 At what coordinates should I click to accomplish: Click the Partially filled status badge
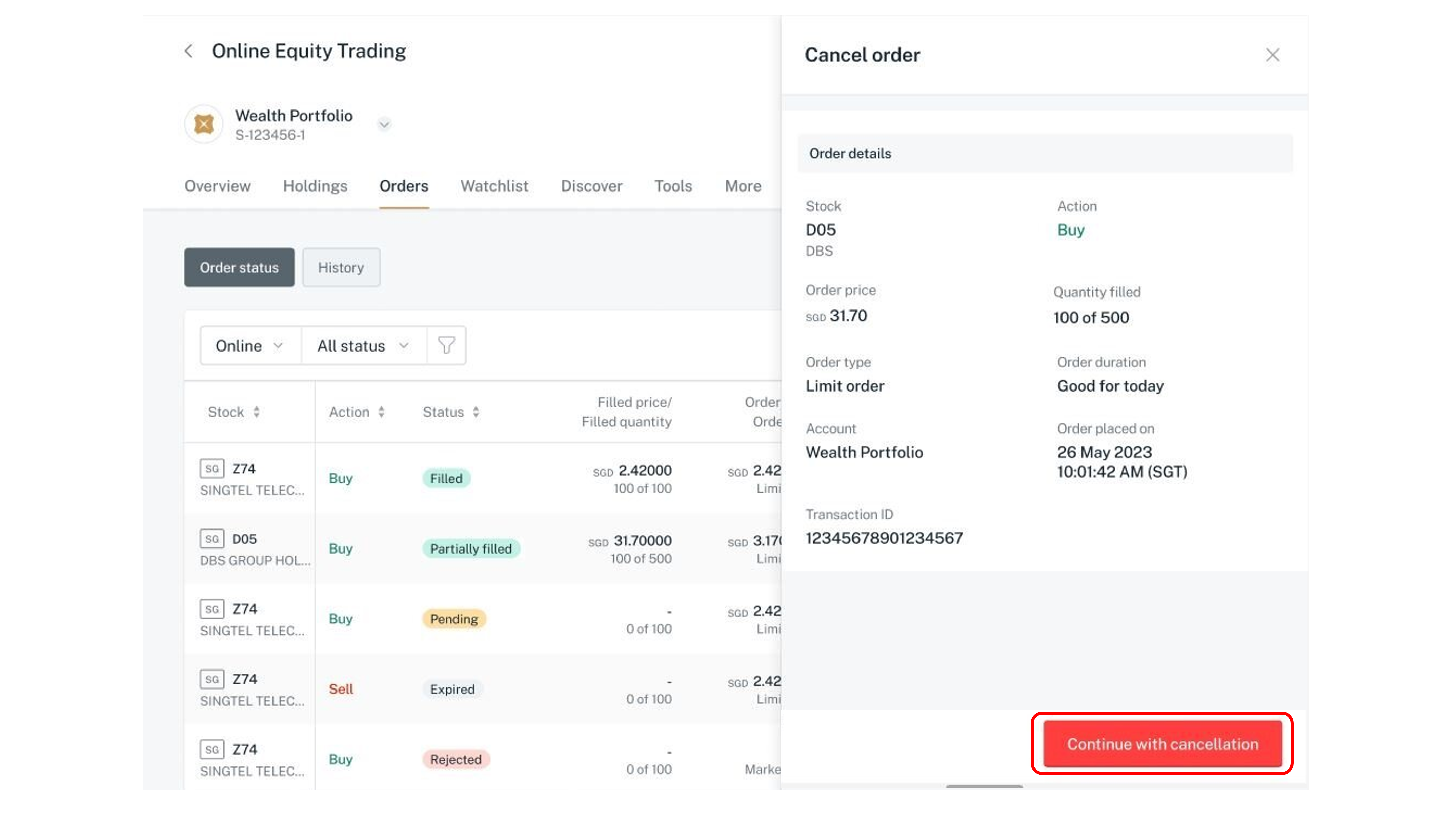point(471,548)
